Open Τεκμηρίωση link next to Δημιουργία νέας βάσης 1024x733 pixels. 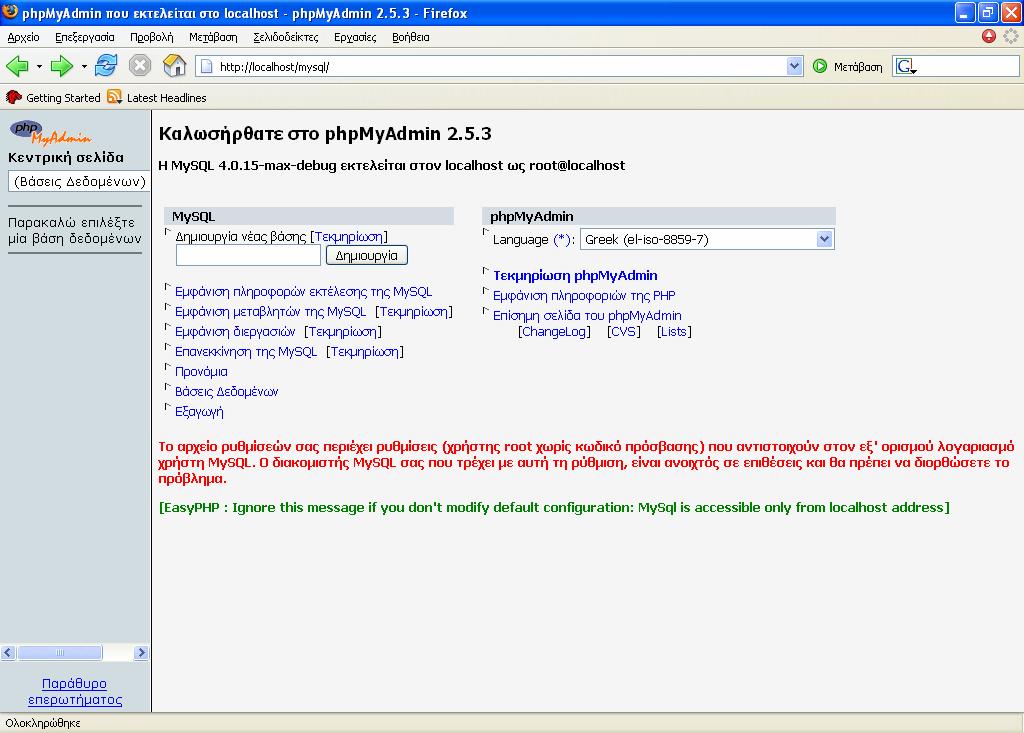[x=349, y=236]
